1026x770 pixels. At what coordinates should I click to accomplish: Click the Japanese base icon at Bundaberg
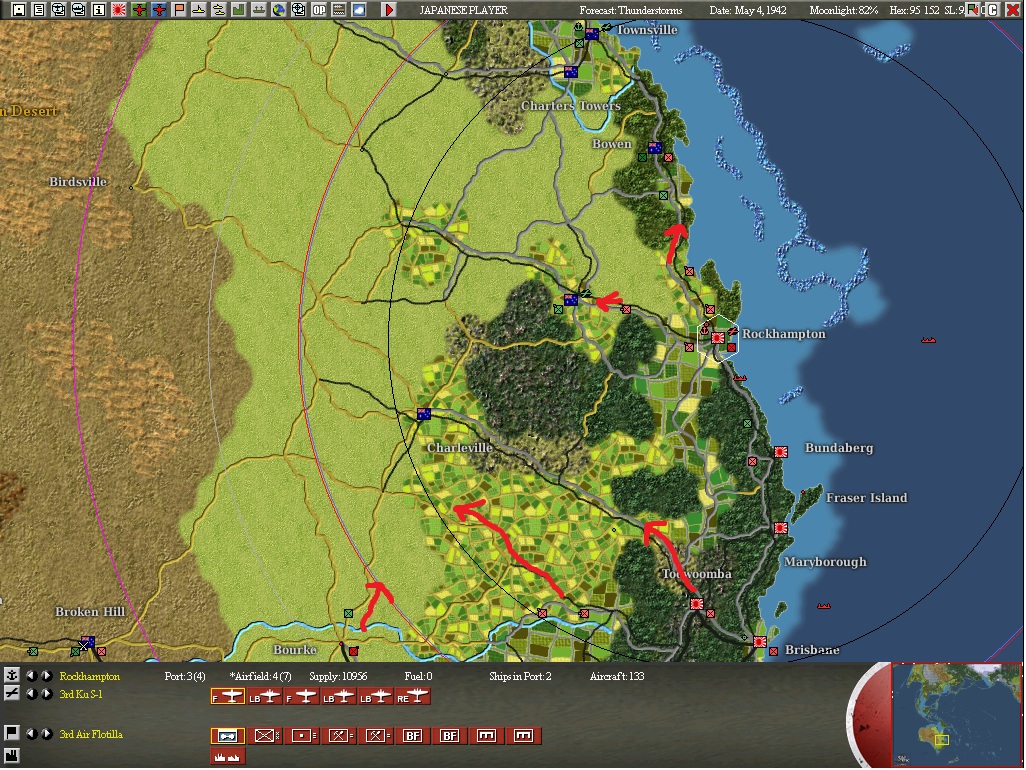click(781, 451)
